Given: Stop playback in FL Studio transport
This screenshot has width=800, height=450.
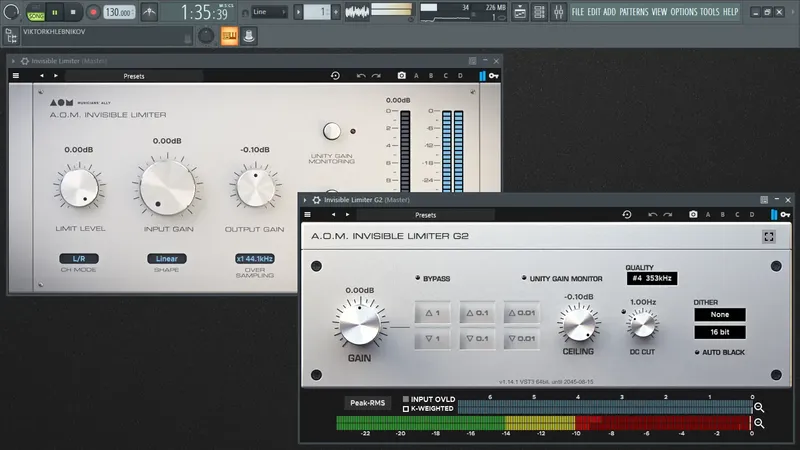Looking at the screenshot, I should (73, 12).
